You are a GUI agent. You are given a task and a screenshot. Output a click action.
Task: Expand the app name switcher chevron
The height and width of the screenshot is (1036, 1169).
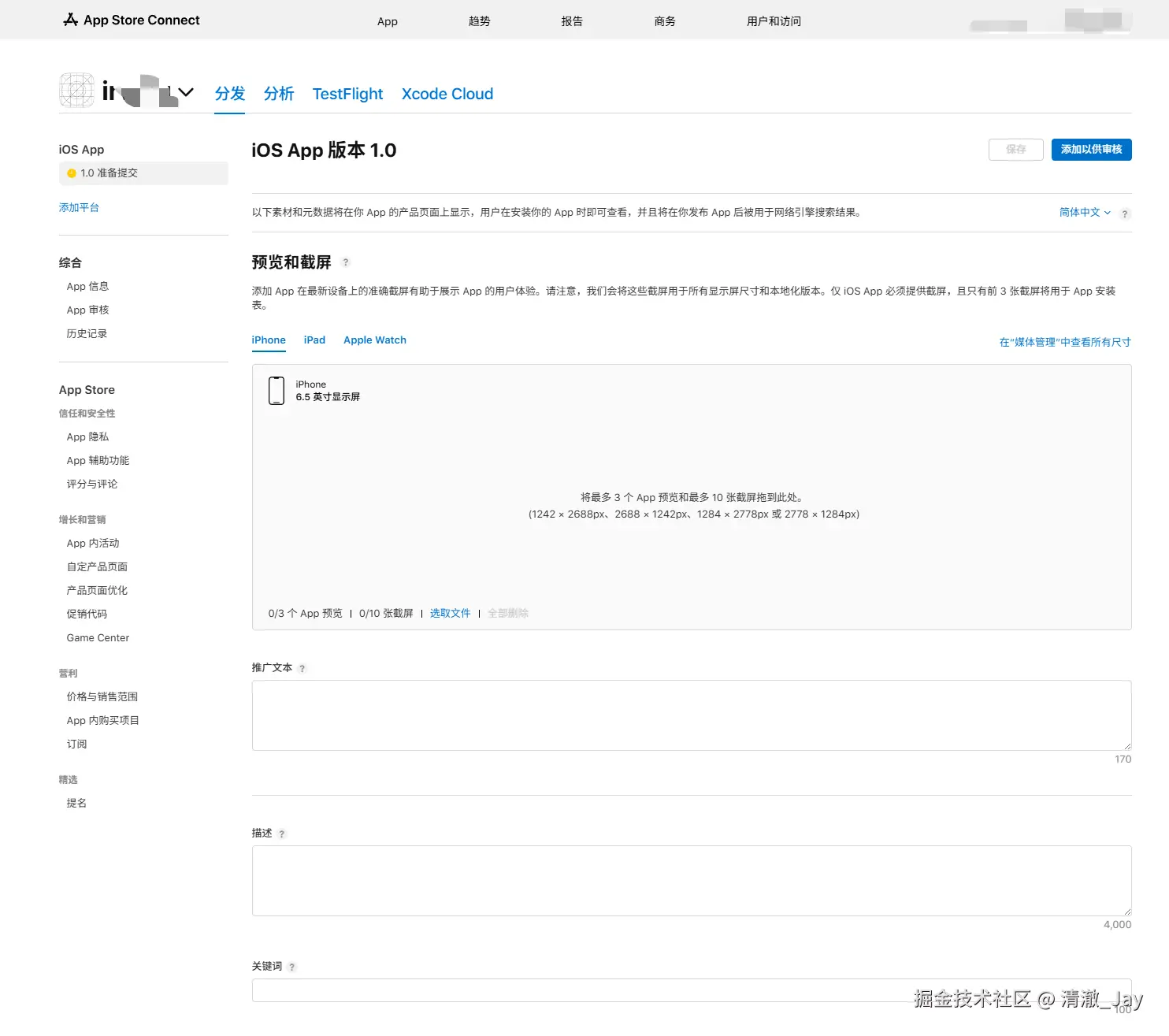tap(187, 92)
